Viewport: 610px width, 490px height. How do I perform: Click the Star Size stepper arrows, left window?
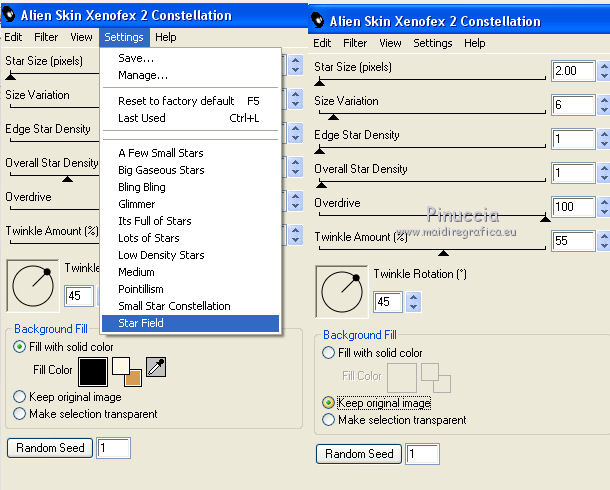[x=296, y=65]
